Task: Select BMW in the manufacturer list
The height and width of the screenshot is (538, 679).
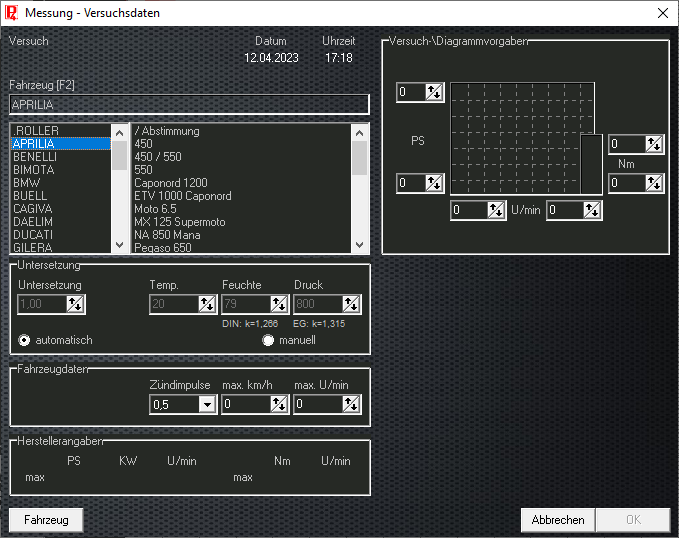Action: pos(27,183)
